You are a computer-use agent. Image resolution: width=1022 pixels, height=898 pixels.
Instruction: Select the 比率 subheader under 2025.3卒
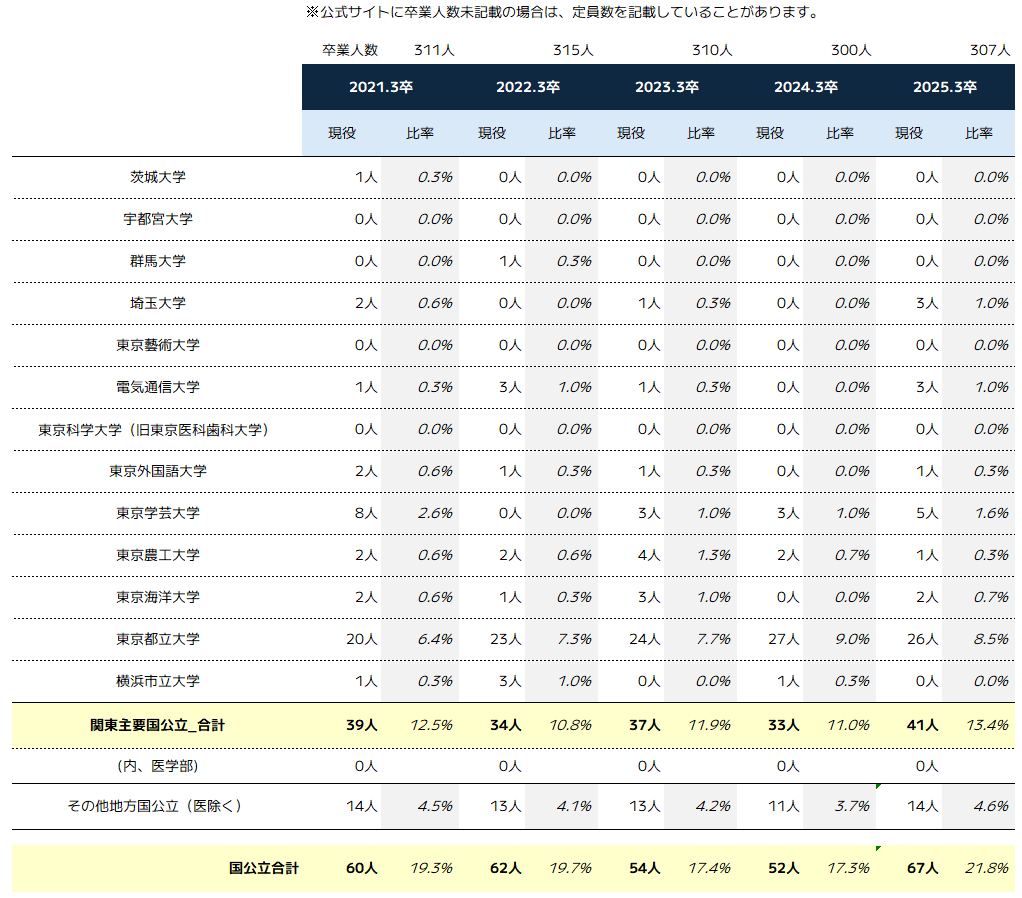click(x=979, y=134)
